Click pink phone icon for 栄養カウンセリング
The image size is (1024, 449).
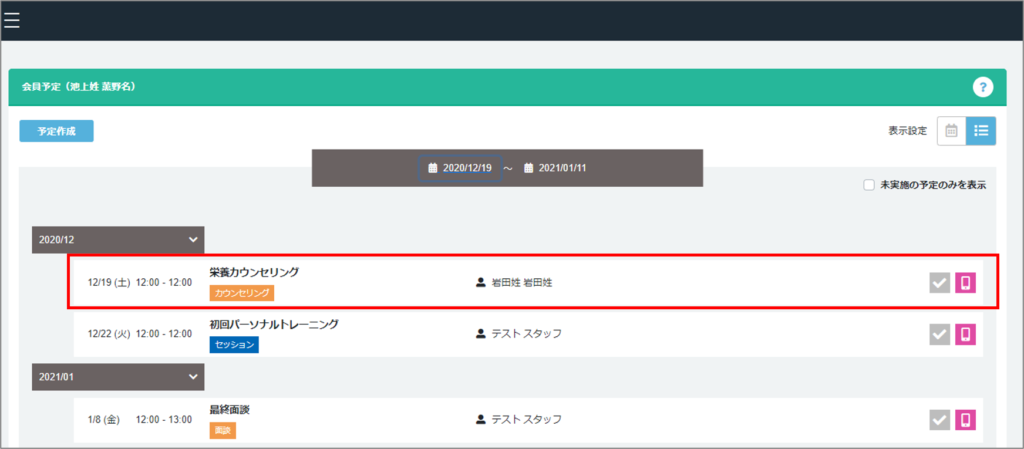point(965,283)
